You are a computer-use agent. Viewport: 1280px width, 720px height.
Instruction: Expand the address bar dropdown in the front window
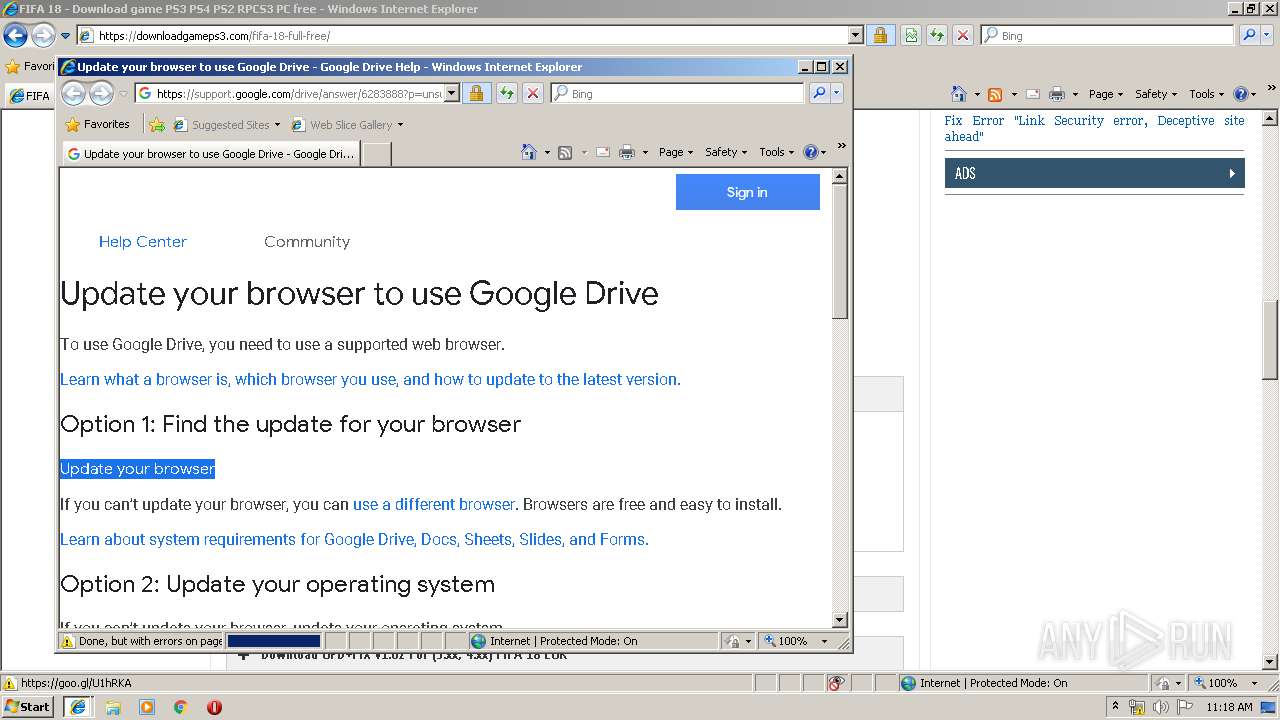click(x=452, y=93)
